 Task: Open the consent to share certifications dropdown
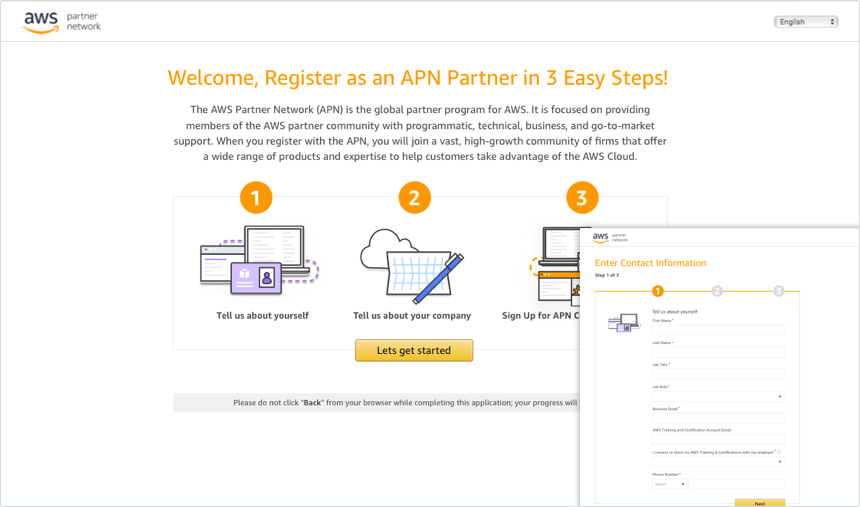718,461
